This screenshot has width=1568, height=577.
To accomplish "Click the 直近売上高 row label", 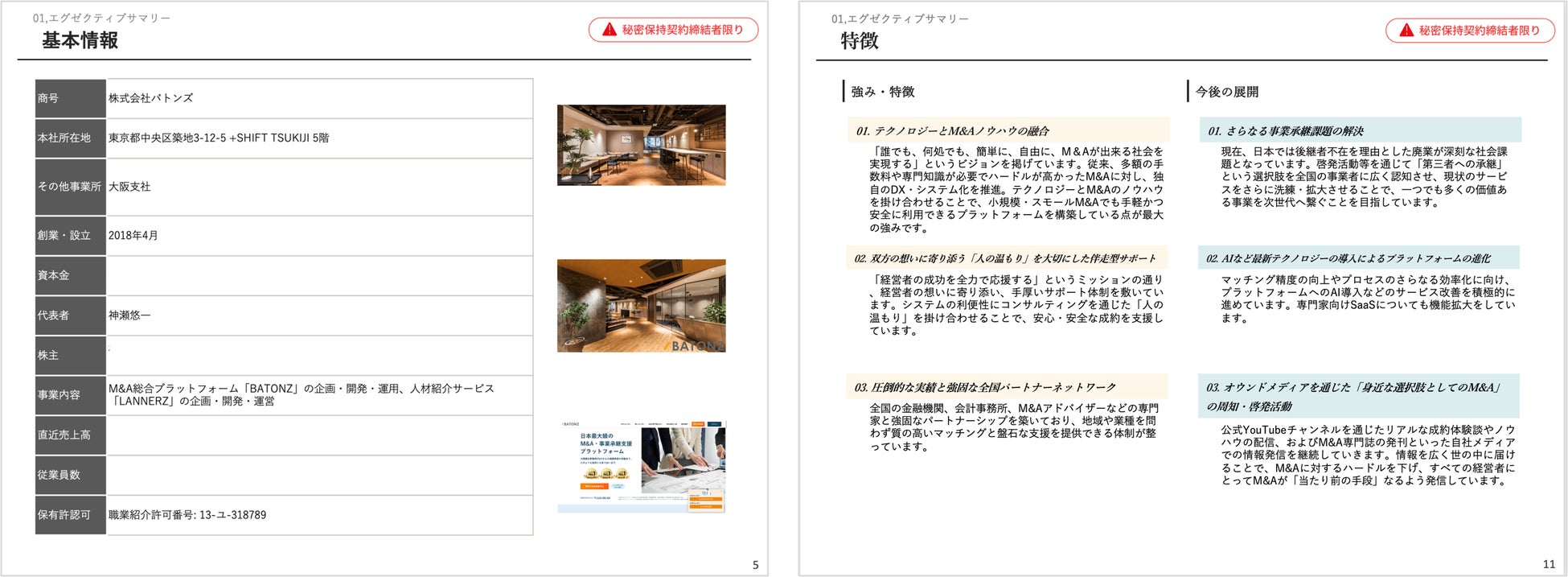I will tap(71, 435).
